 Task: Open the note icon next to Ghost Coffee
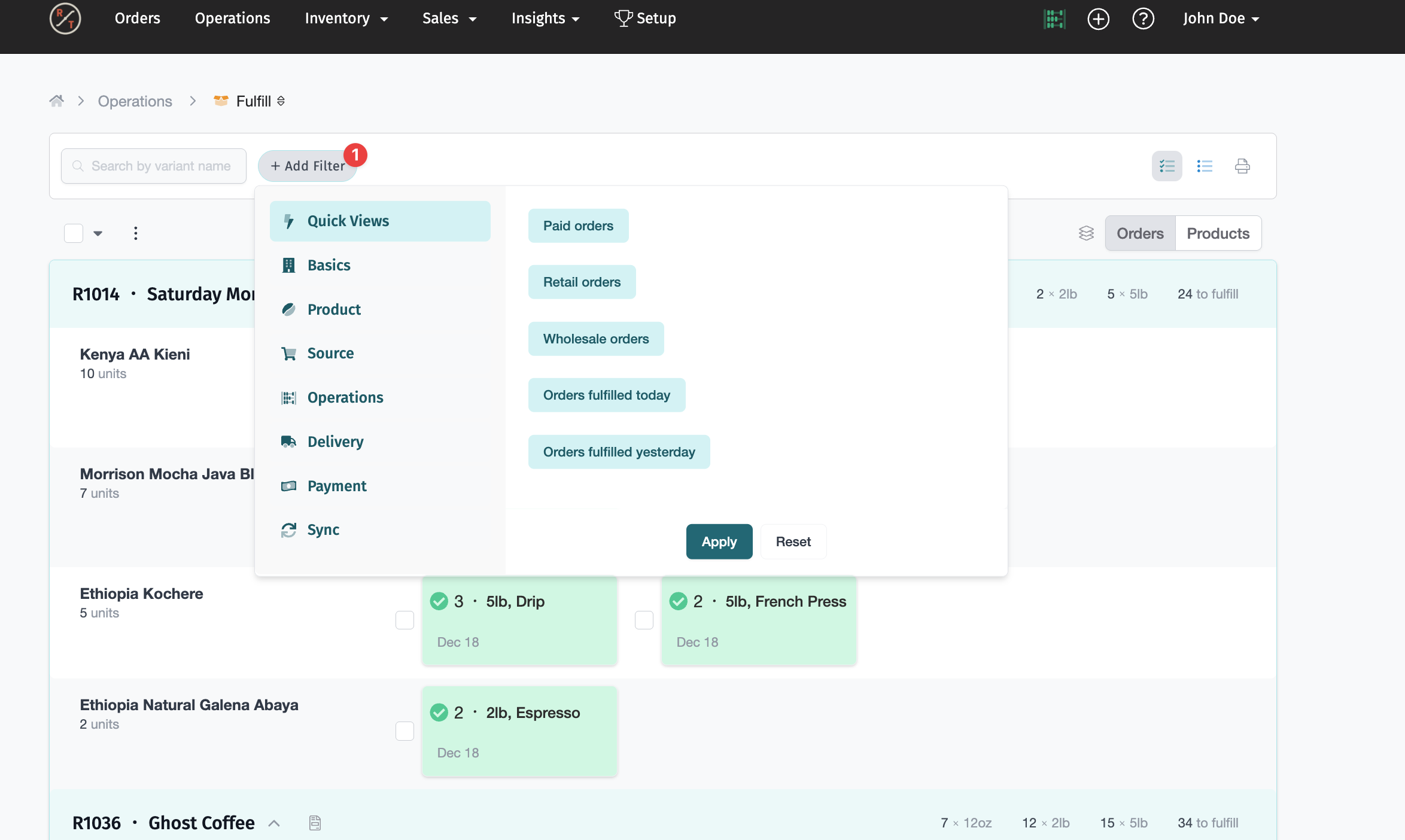tap(315, 823)
